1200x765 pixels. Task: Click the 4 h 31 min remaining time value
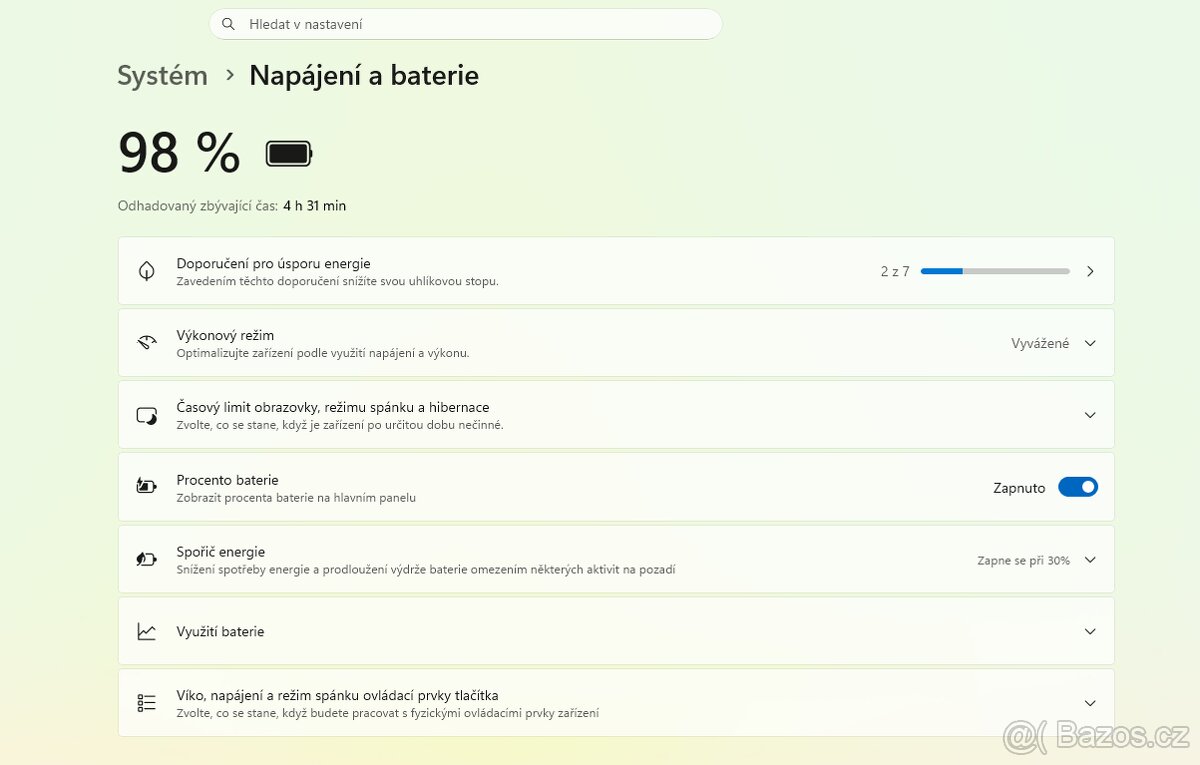(x=314, y=206)
